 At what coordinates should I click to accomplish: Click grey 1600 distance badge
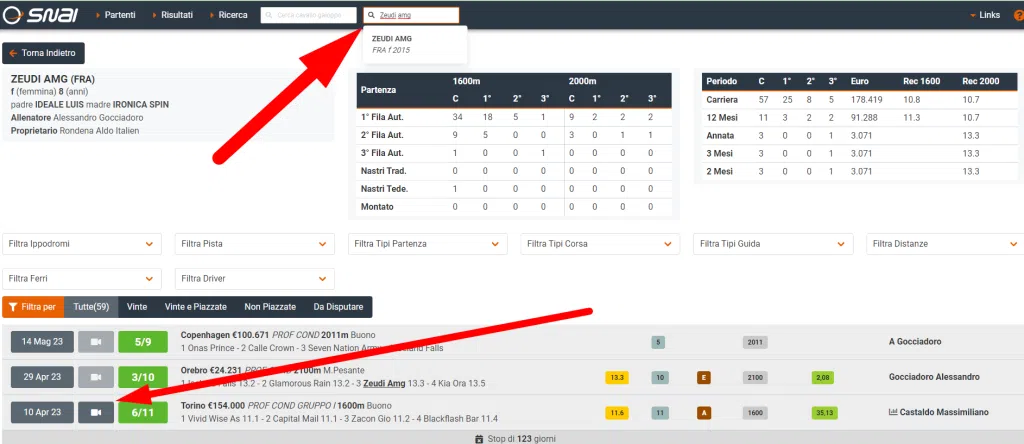click(755, 413)
